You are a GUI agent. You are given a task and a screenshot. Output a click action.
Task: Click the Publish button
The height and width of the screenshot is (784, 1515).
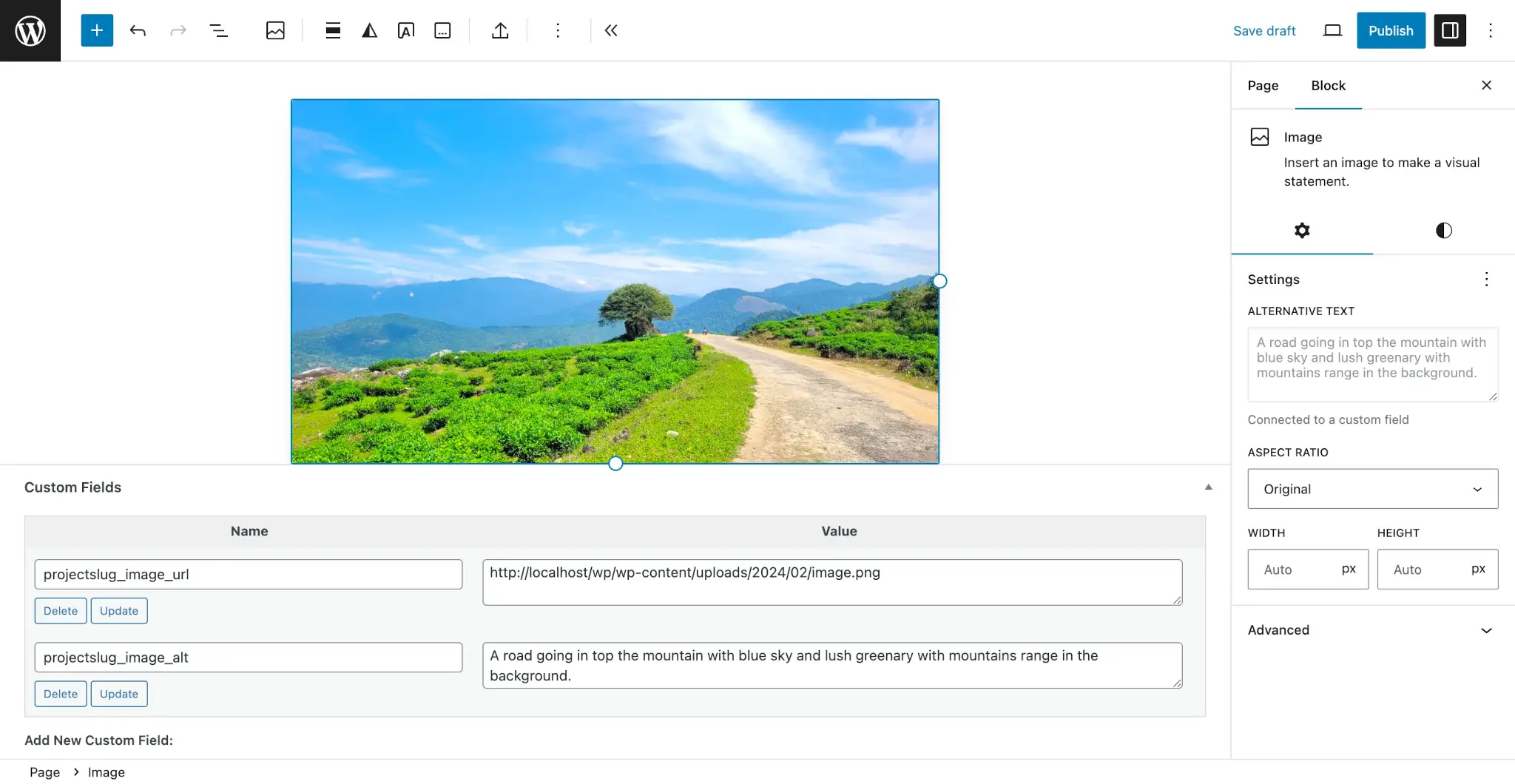(x=1391, y=30)
